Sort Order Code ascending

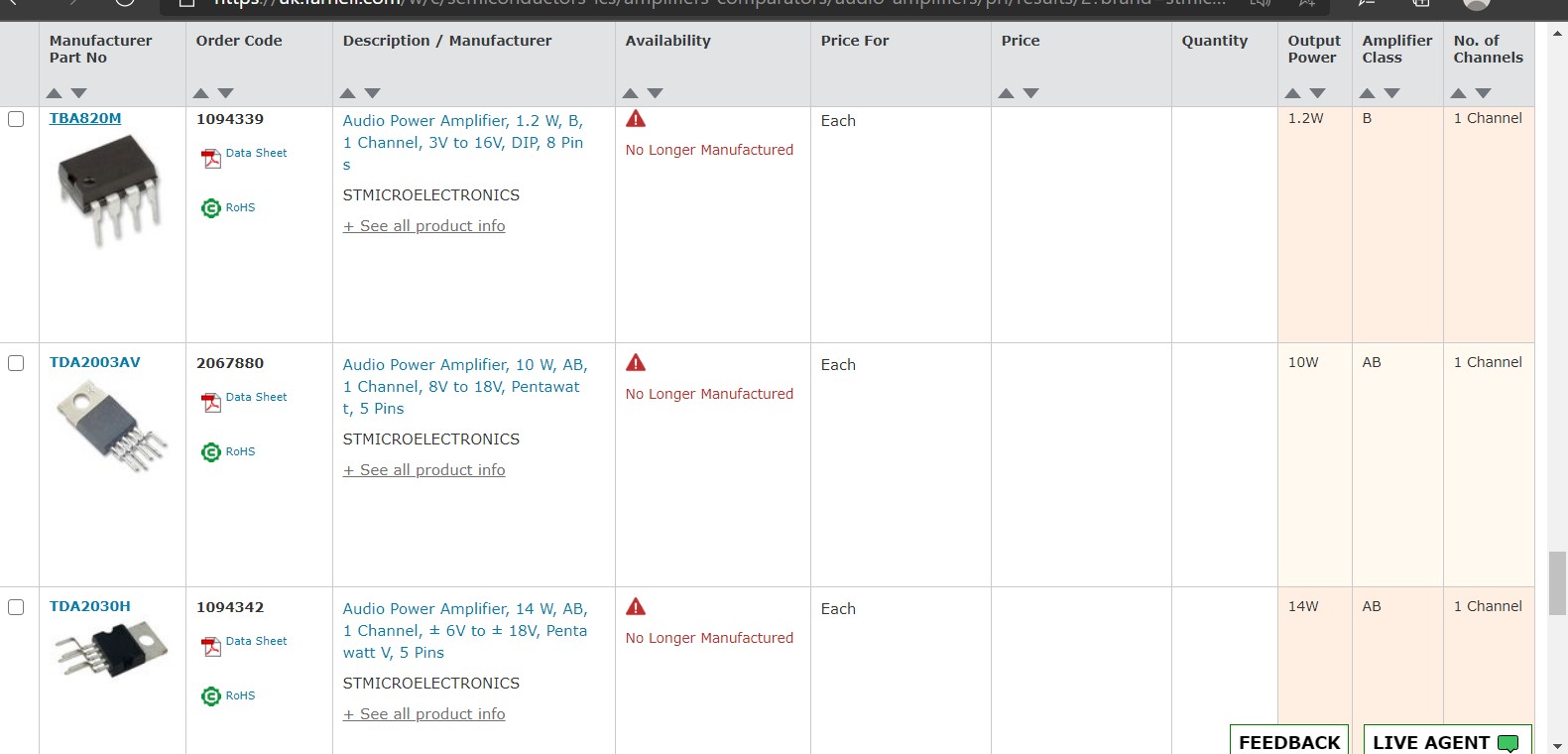pyautogui.click(x=201, y=93)
